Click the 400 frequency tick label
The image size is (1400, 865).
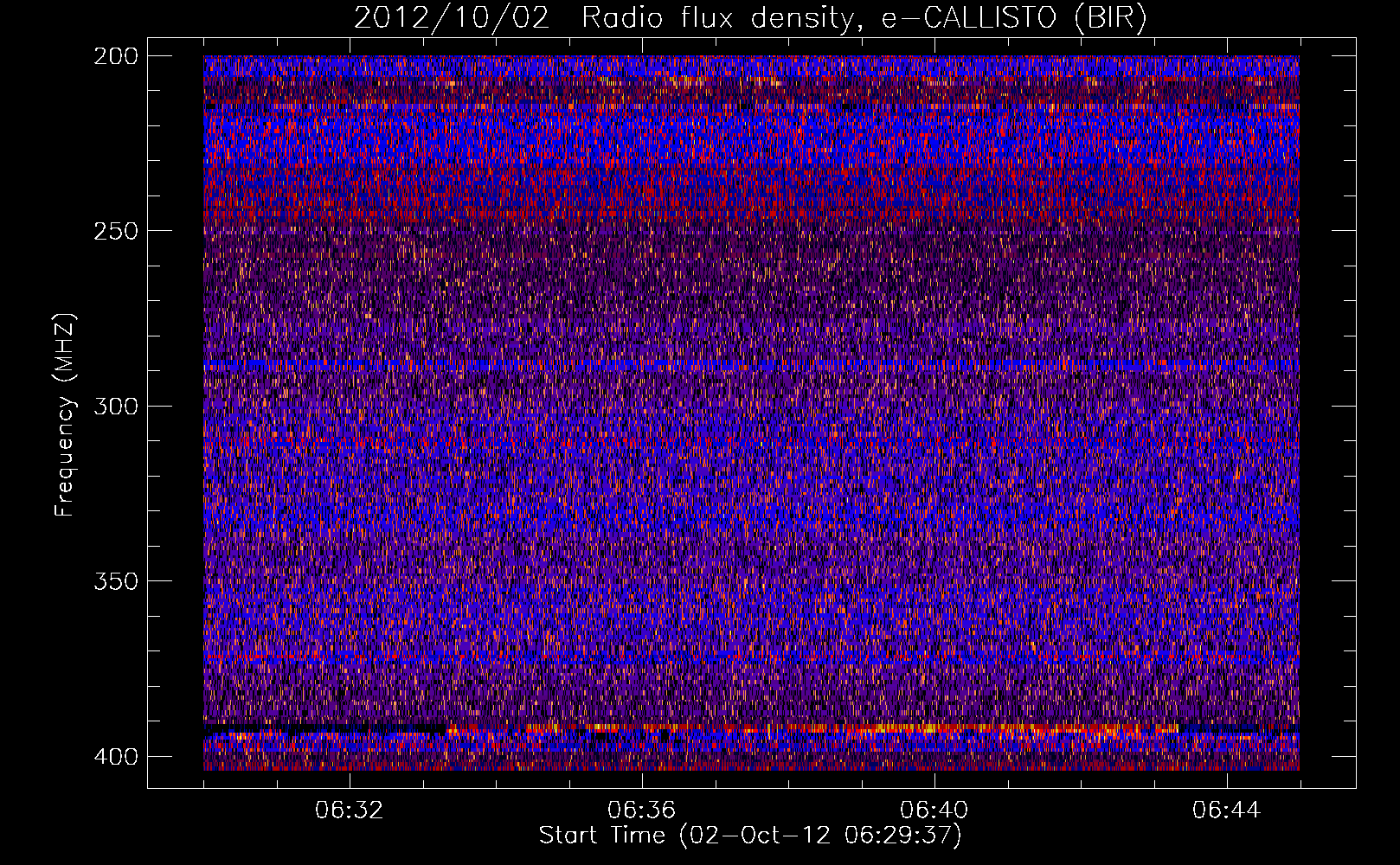(x=115, y=757)
